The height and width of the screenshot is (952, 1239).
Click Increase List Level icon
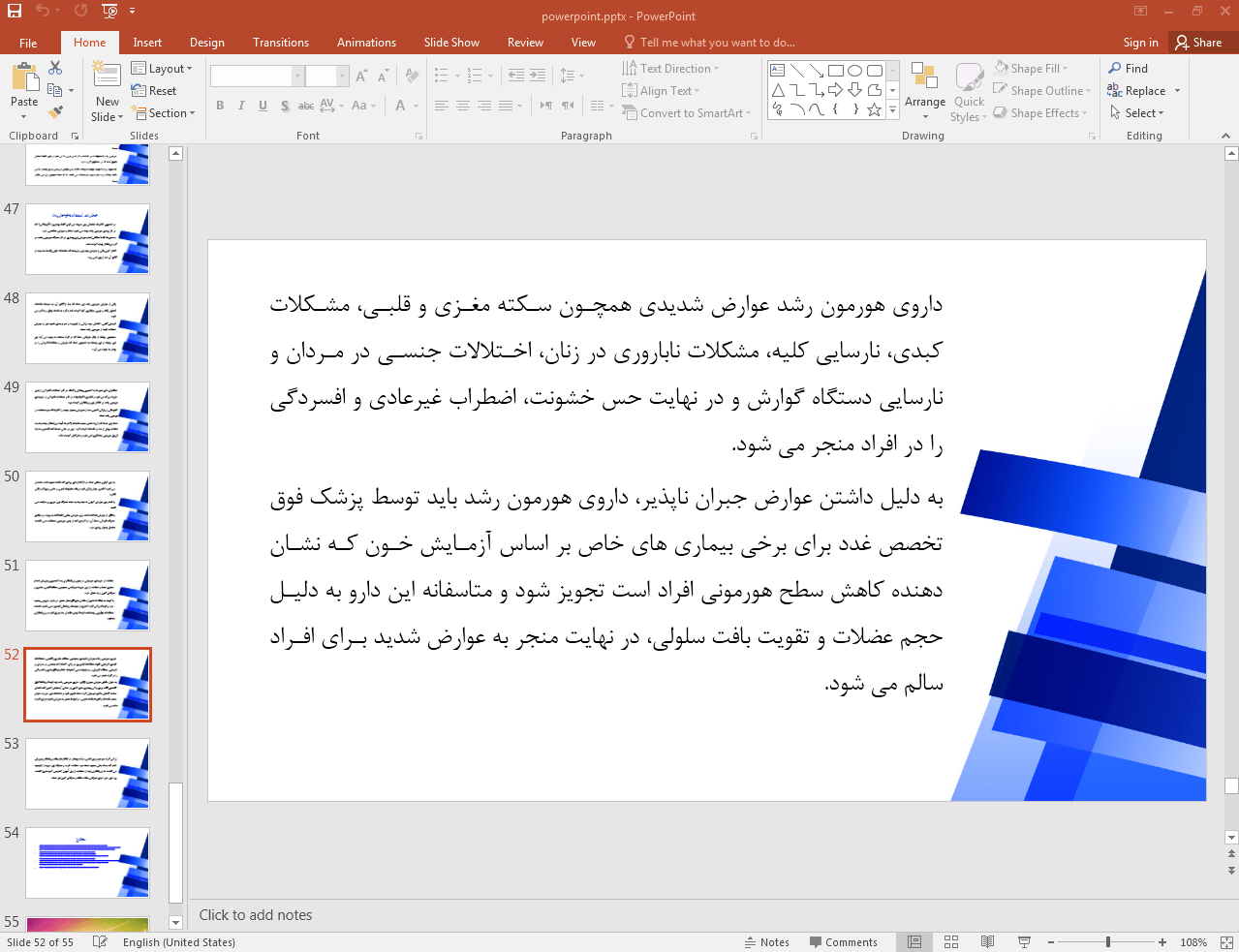point(538,76)
